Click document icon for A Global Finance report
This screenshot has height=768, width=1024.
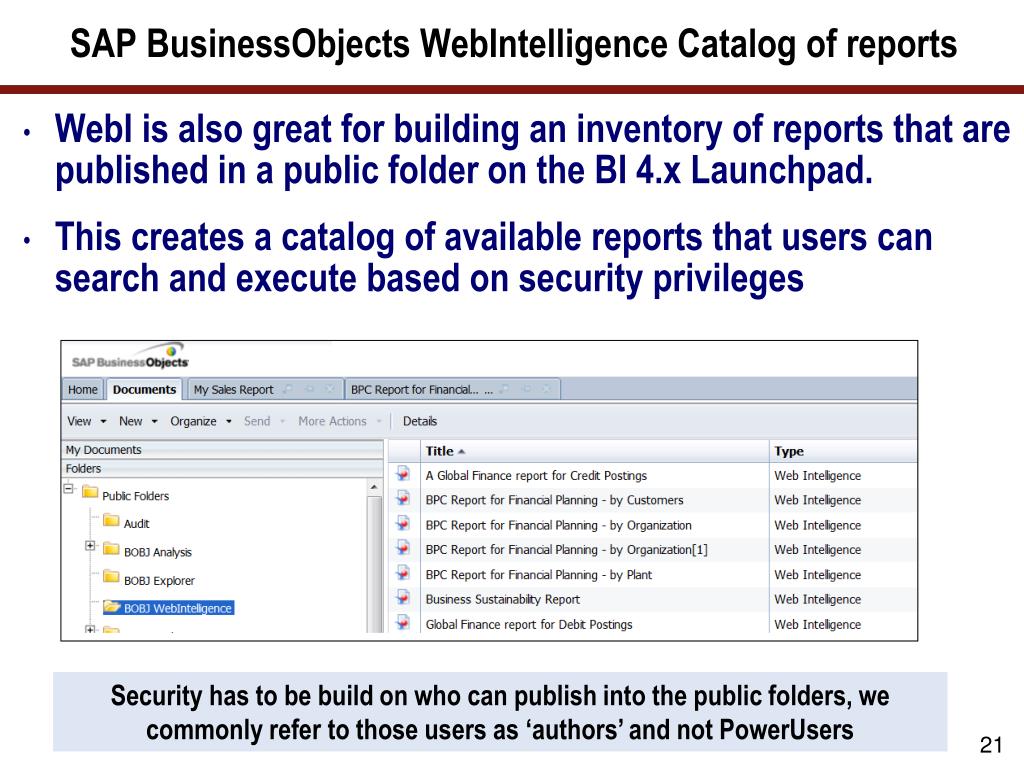[403, 474]
